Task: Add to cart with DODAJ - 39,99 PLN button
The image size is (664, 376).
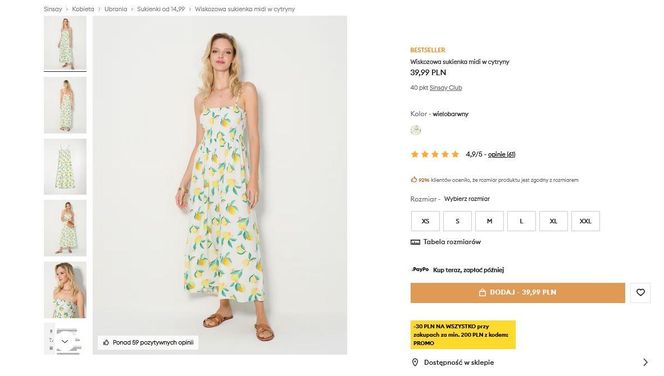Action: (x=517, y=293)
